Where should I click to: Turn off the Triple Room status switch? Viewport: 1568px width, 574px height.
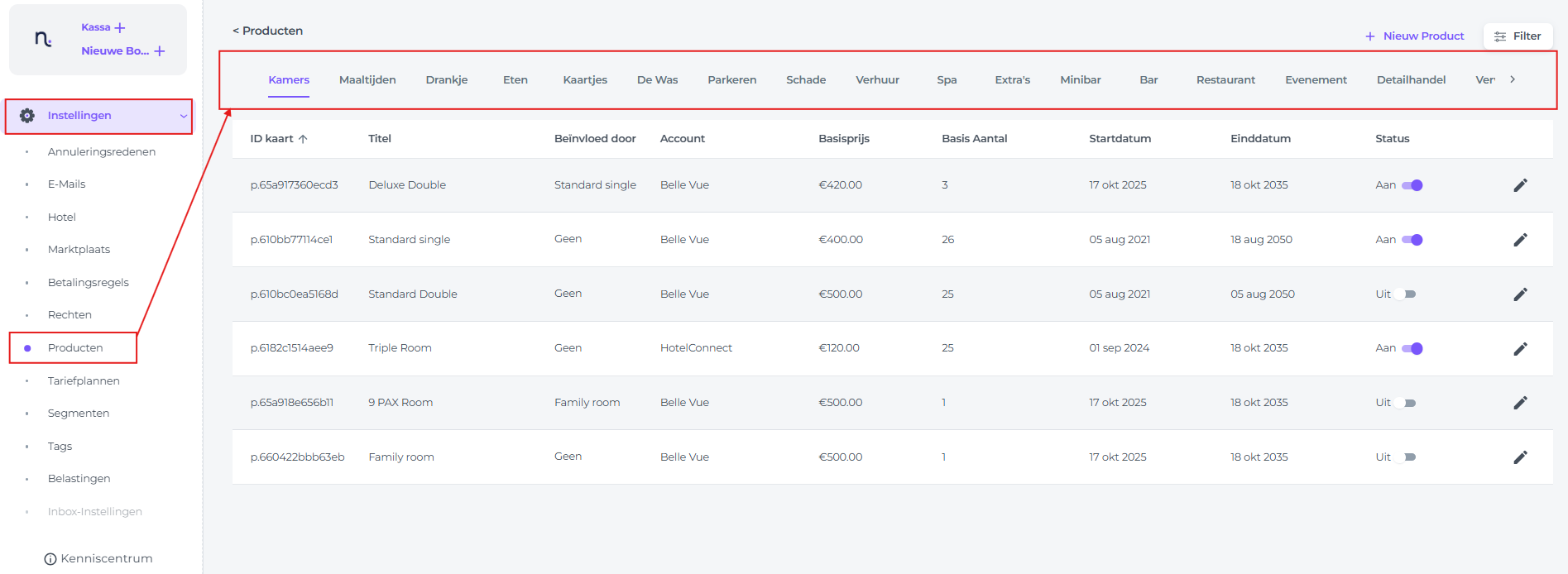[1412, 349]
